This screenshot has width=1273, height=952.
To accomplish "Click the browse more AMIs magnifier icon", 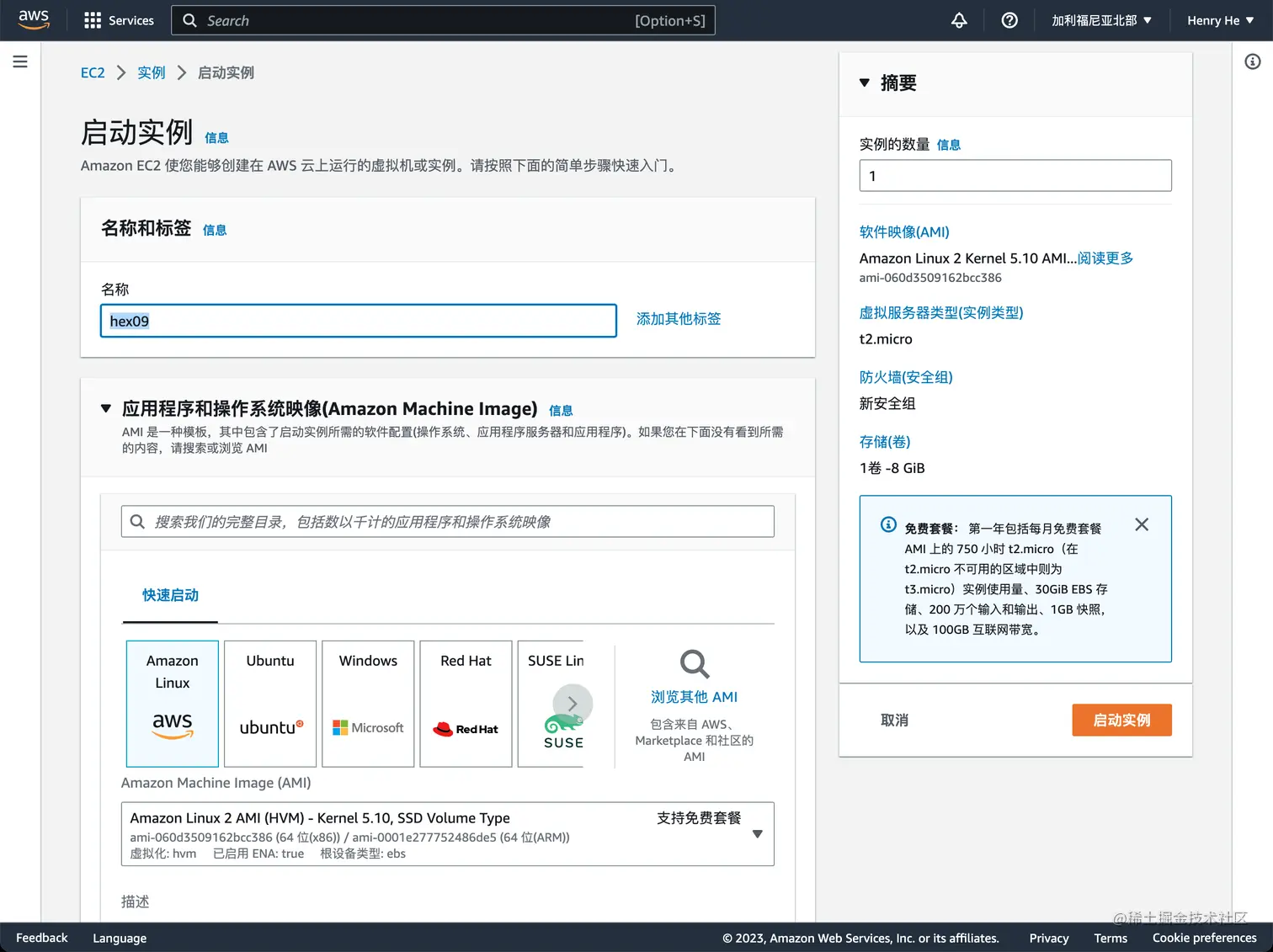I will coord(695,664).
